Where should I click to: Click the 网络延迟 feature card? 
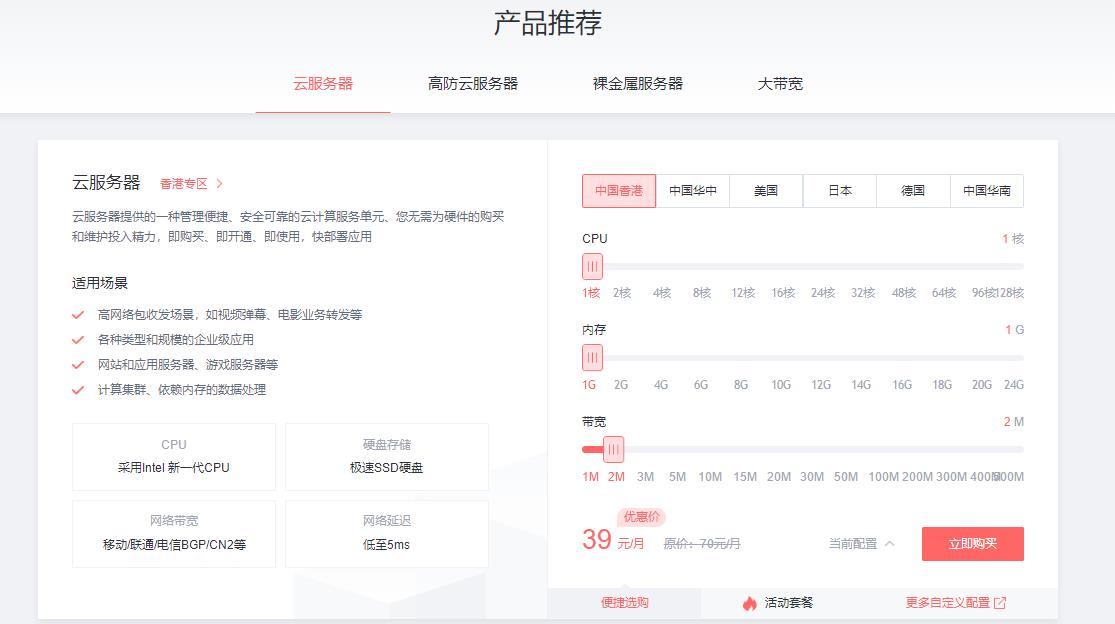click(387, 533)
